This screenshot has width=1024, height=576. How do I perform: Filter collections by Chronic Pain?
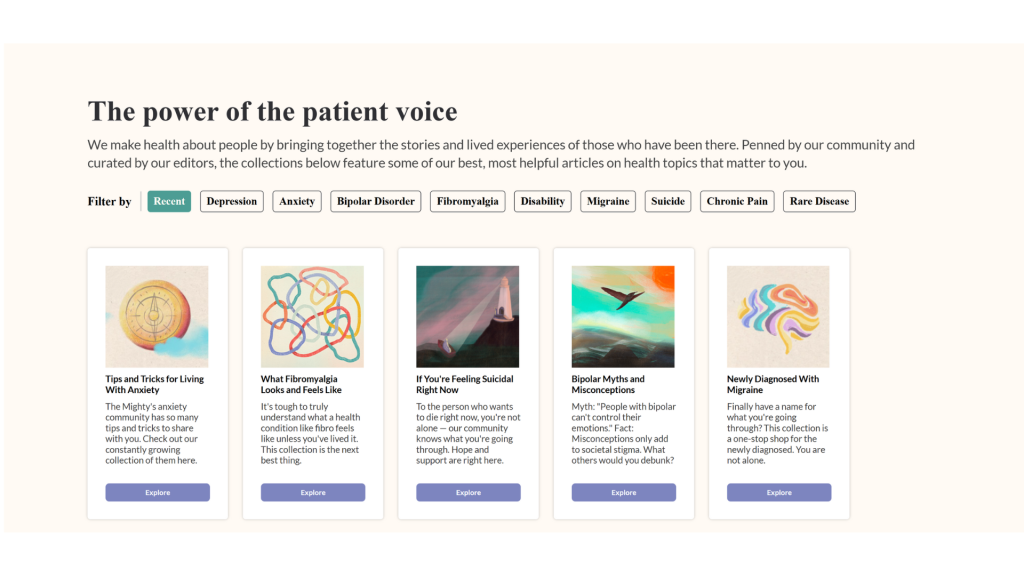pyautogui.click(x=736, y=201)
